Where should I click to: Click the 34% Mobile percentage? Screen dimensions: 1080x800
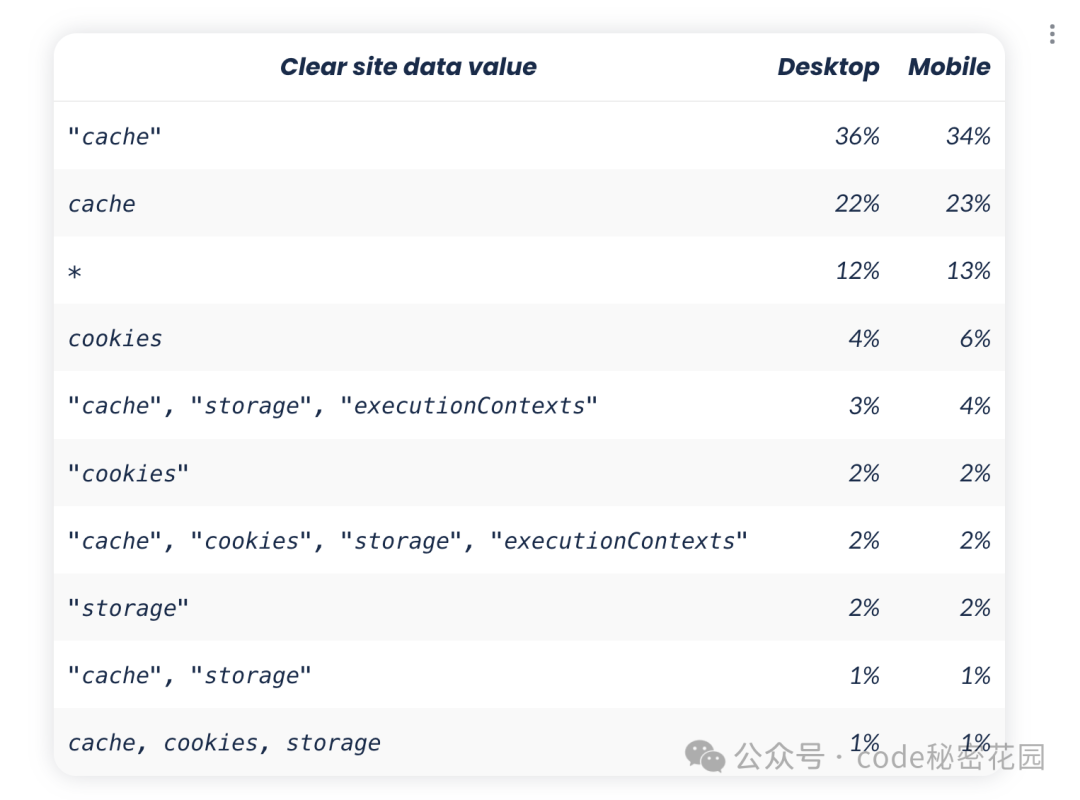968,136
